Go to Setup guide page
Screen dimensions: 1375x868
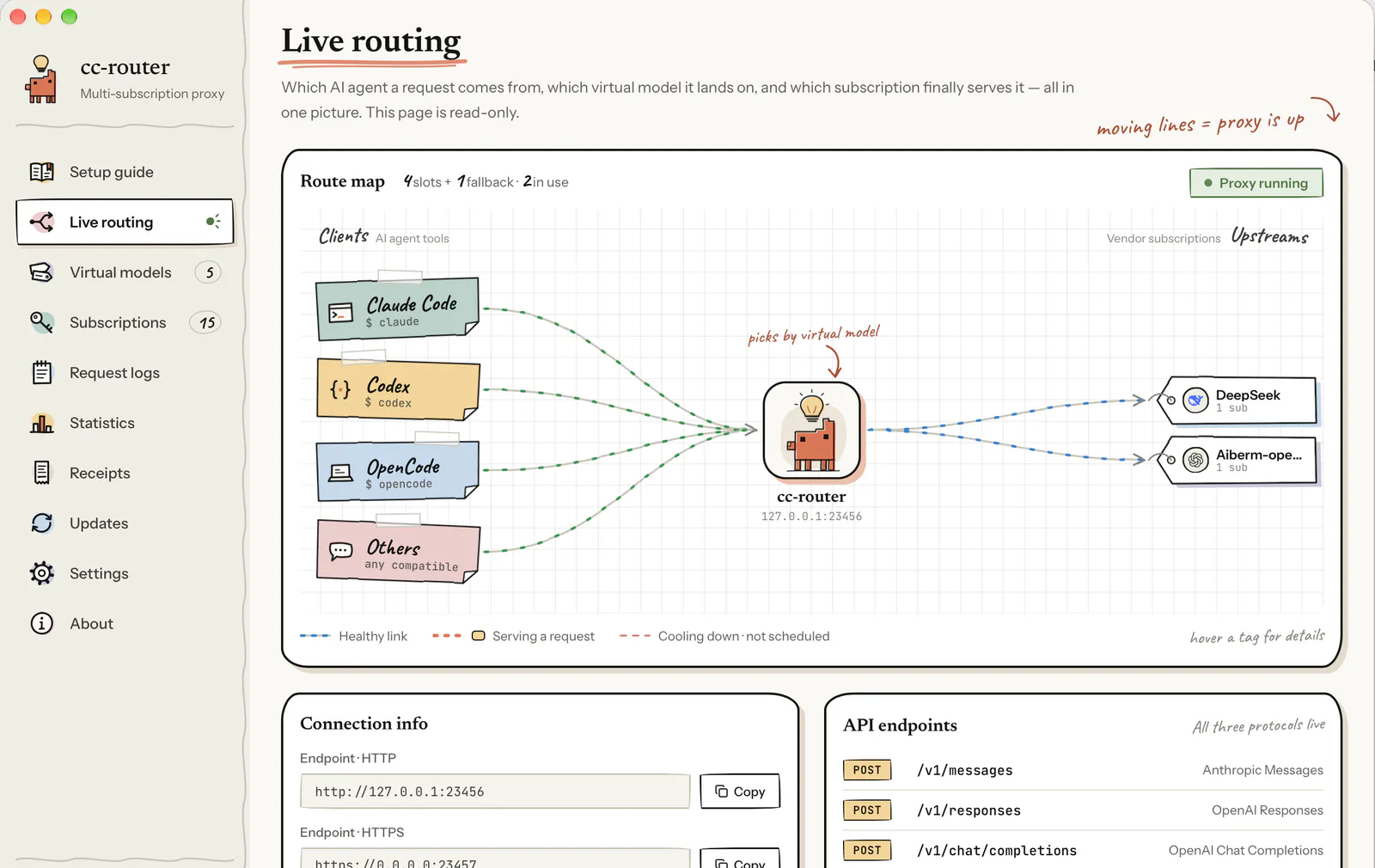point(125,172)
